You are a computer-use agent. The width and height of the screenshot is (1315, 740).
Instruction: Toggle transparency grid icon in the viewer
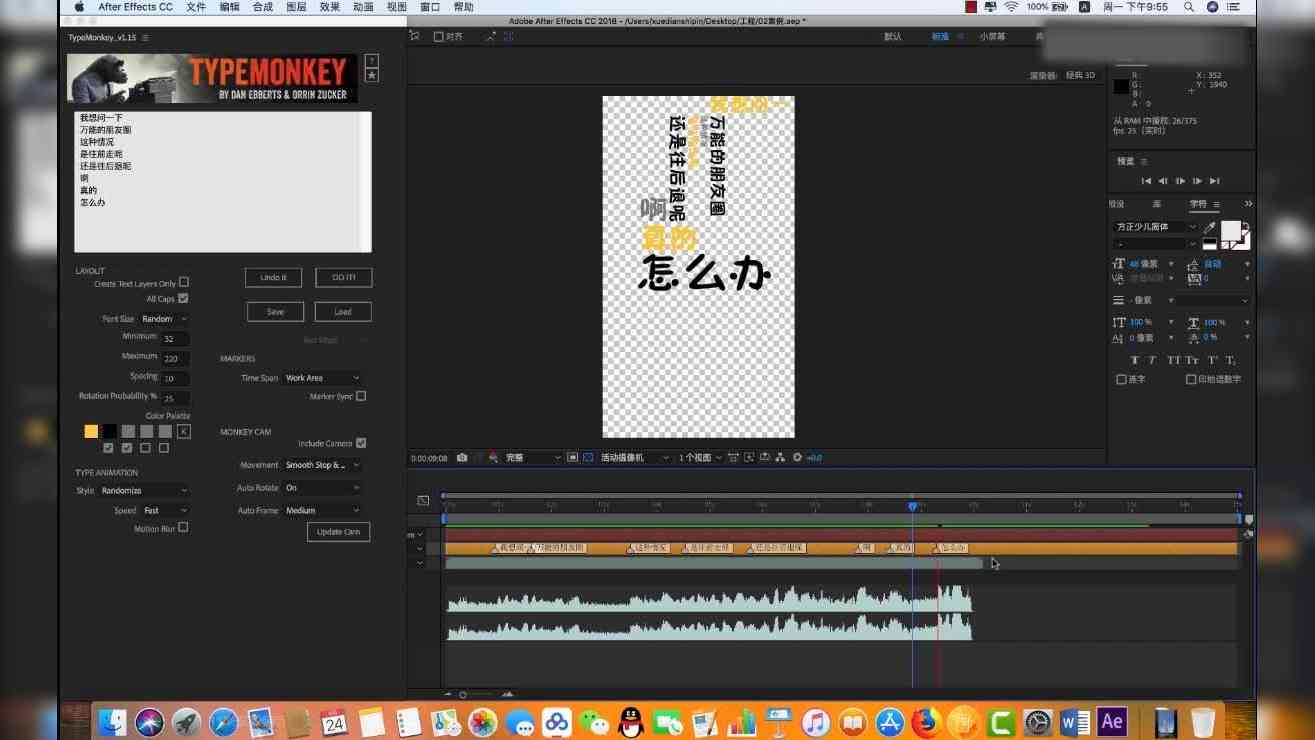[588, 457]
